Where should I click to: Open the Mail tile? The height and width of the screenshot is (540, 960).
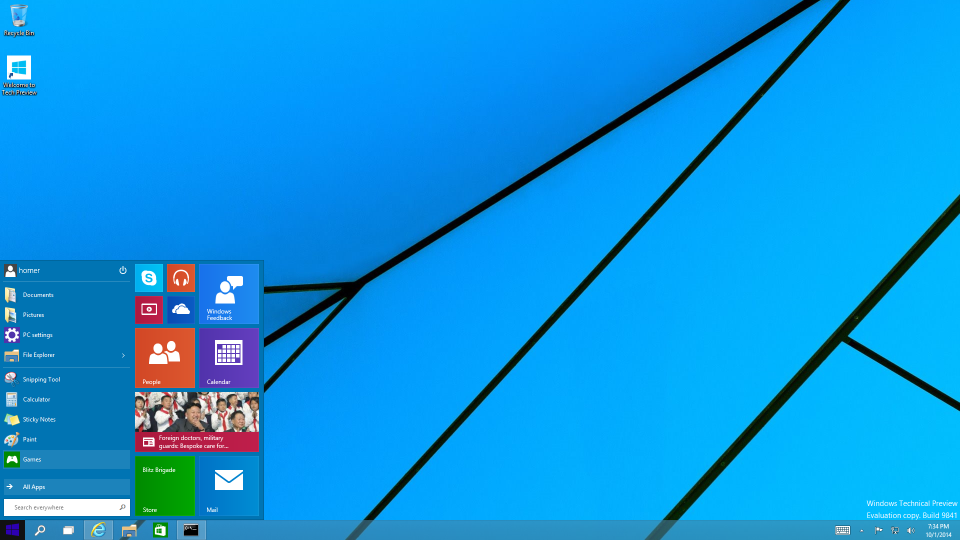(x=229, y=486)
